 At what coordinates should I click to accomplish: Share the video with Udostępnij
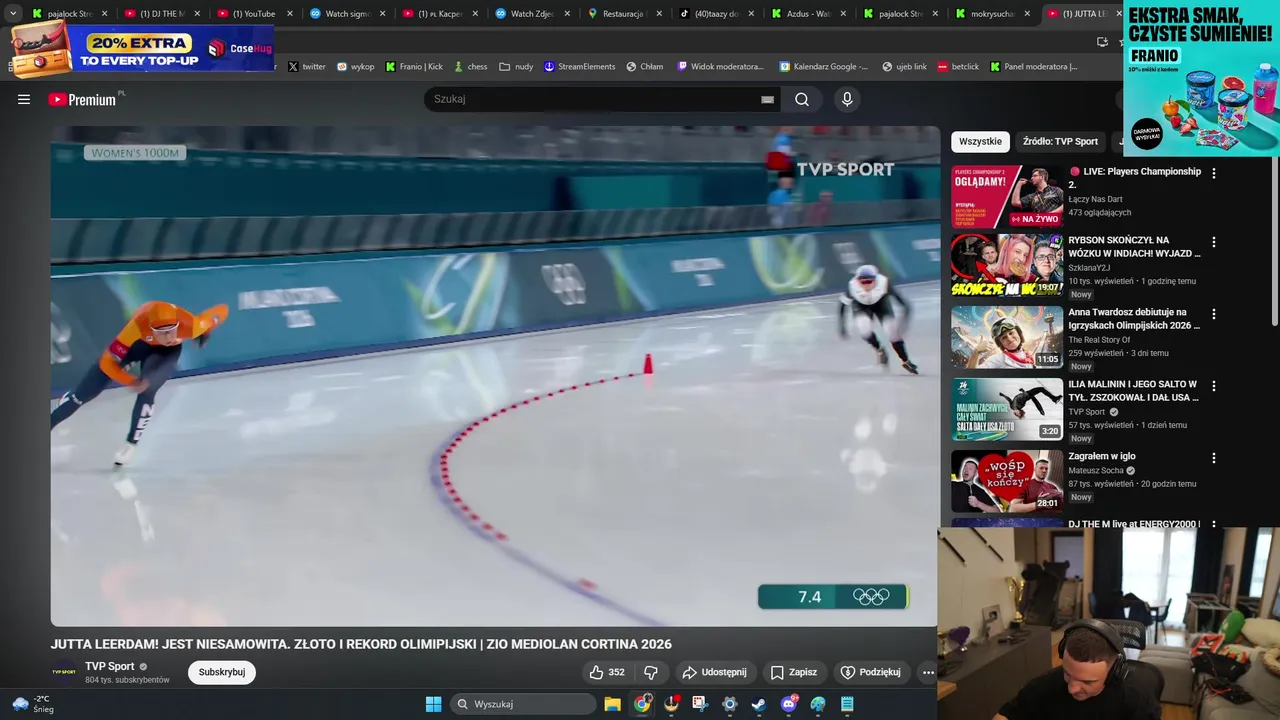coord(714,672)
